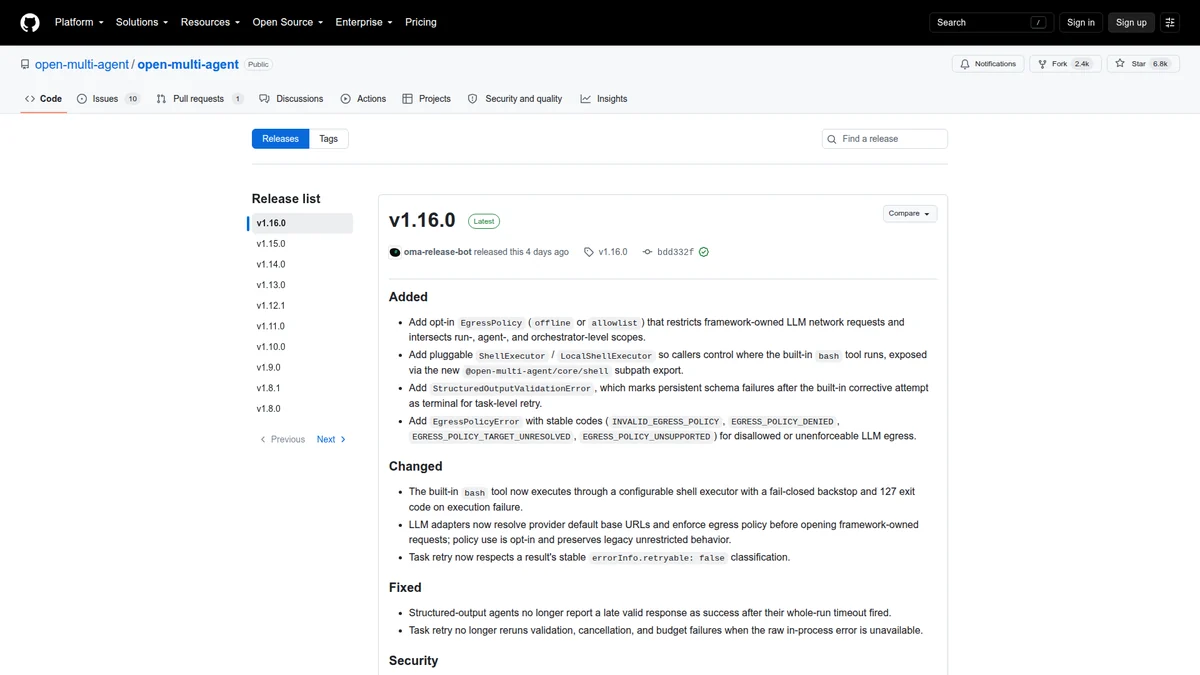Open commit bdd332f link

point(675,252)
